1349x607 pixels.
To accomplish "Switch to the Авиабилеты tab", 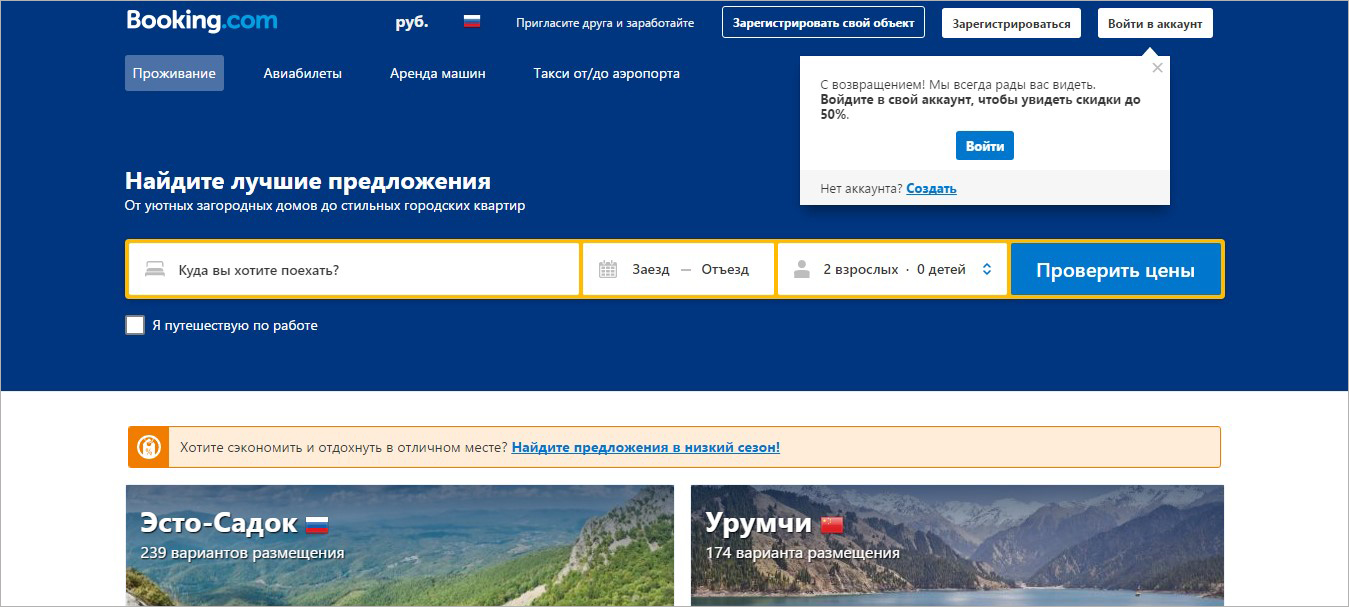I will [303, 73].
